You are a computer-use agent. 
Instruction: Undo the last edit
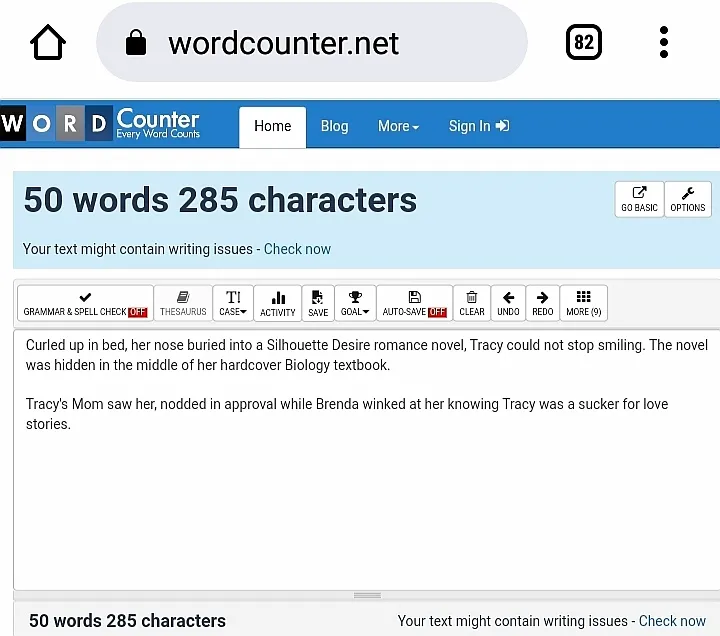coord(508,303)
